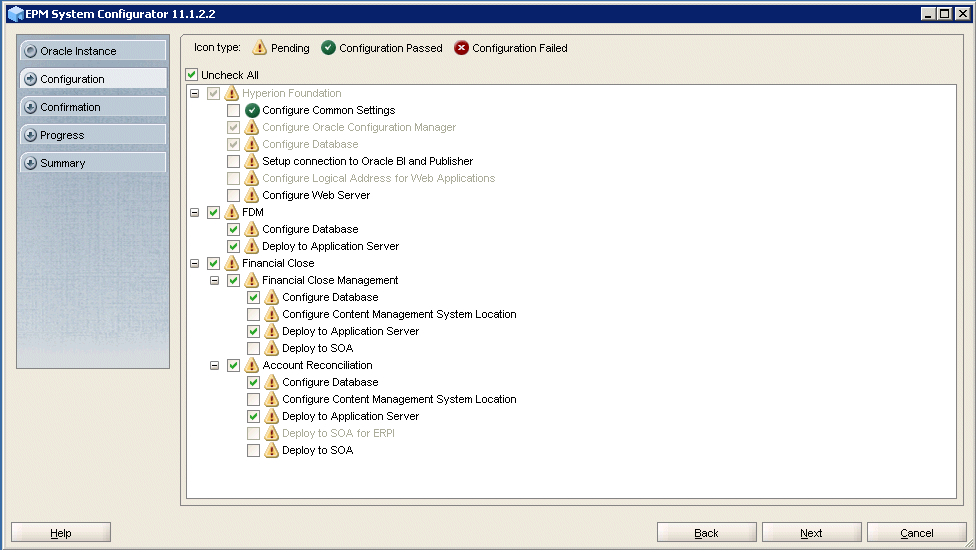976x550 pixels.
Task: Uncheck Deploy to Application Server under Financial Close Management
Action: pos(253,331)
